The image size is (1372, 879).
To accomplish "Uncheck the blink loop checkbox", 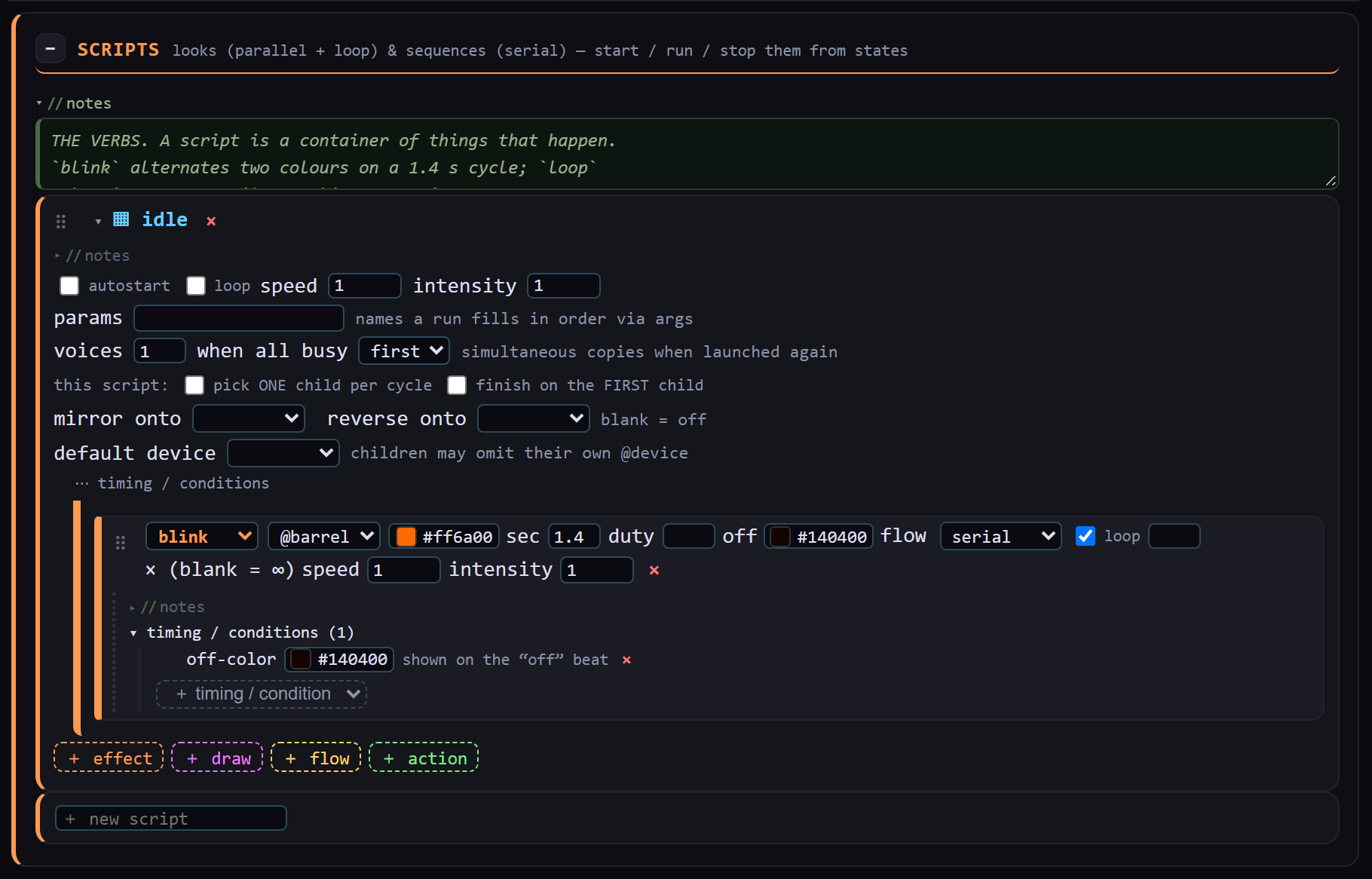I will tap(1086, 536).
